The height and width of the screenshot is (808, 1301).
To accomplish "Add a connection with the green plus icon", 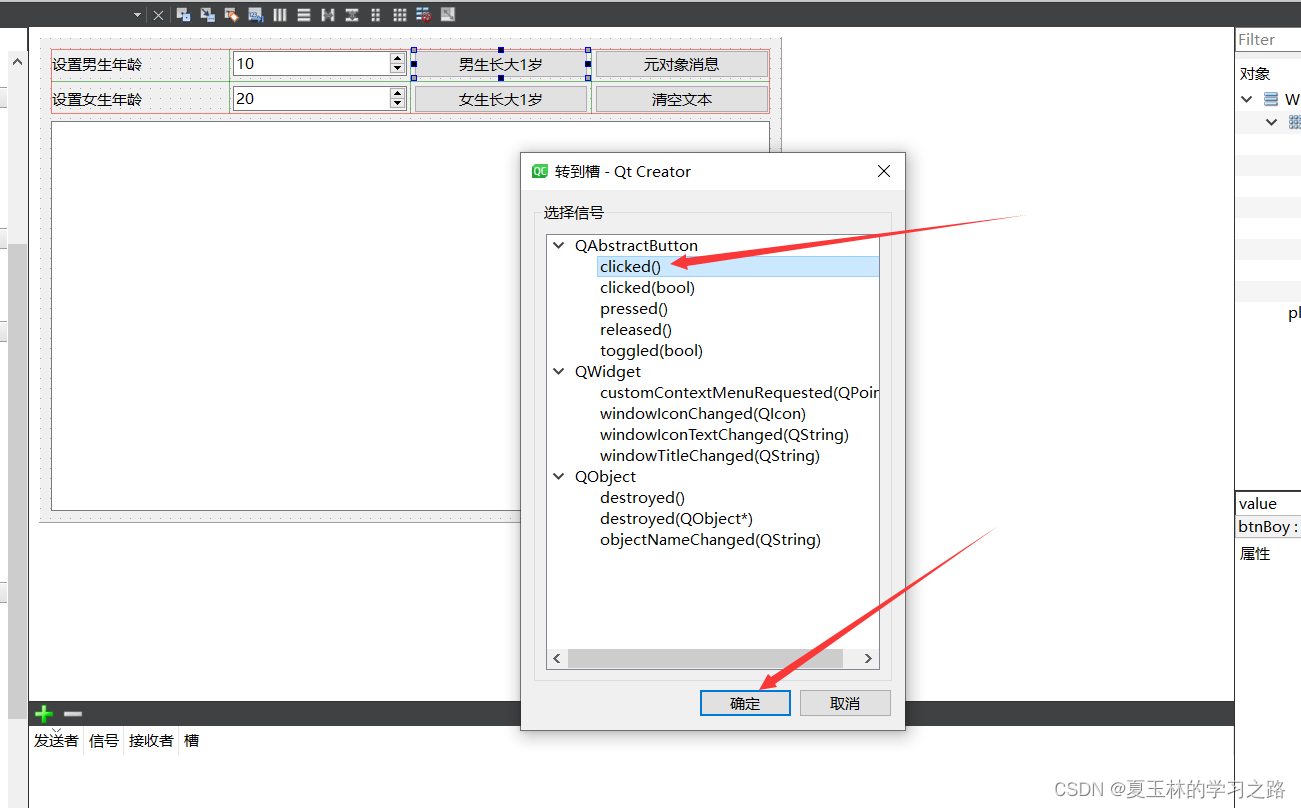I will pyautogui.click(x=44, y=714).
